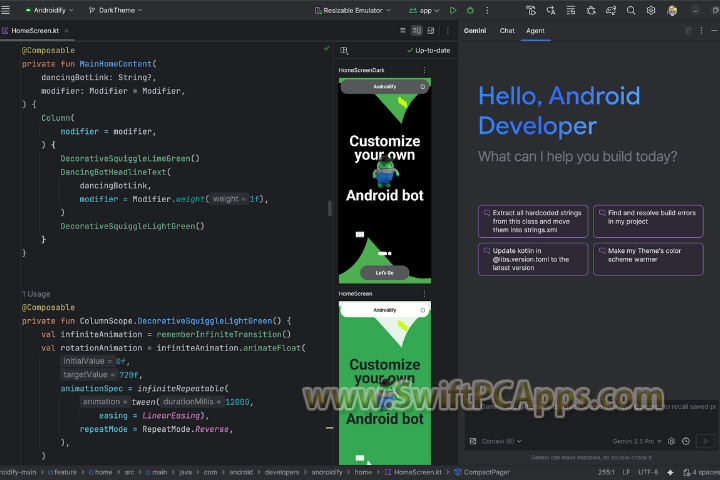Open the main hamburger menu
This screenshot has width=720, height=480.
(x=6, y=10)
